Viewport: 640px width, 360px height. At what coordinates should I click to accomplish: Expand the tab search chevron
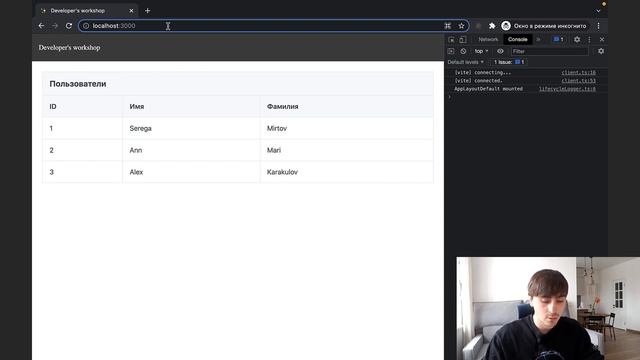598,11
